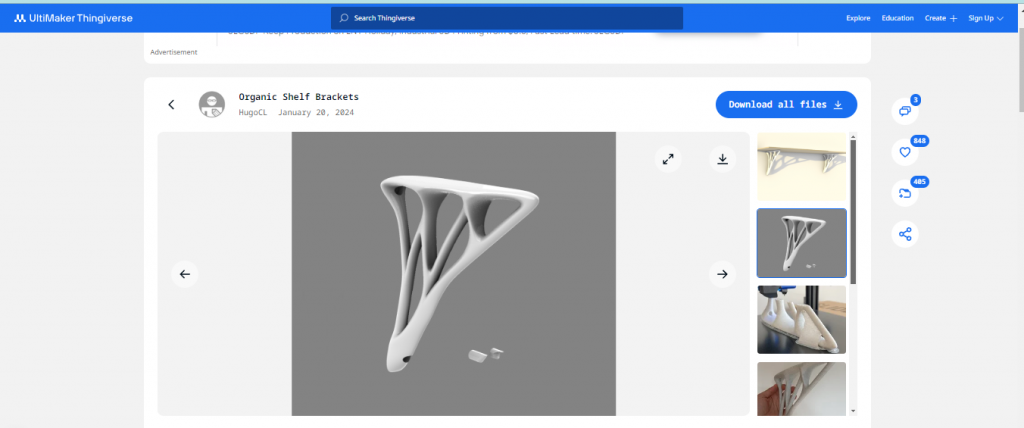The width and height of the screenshot is (1024, 428).
Task: Show next image with right arrow
Action: pos(722,274)
